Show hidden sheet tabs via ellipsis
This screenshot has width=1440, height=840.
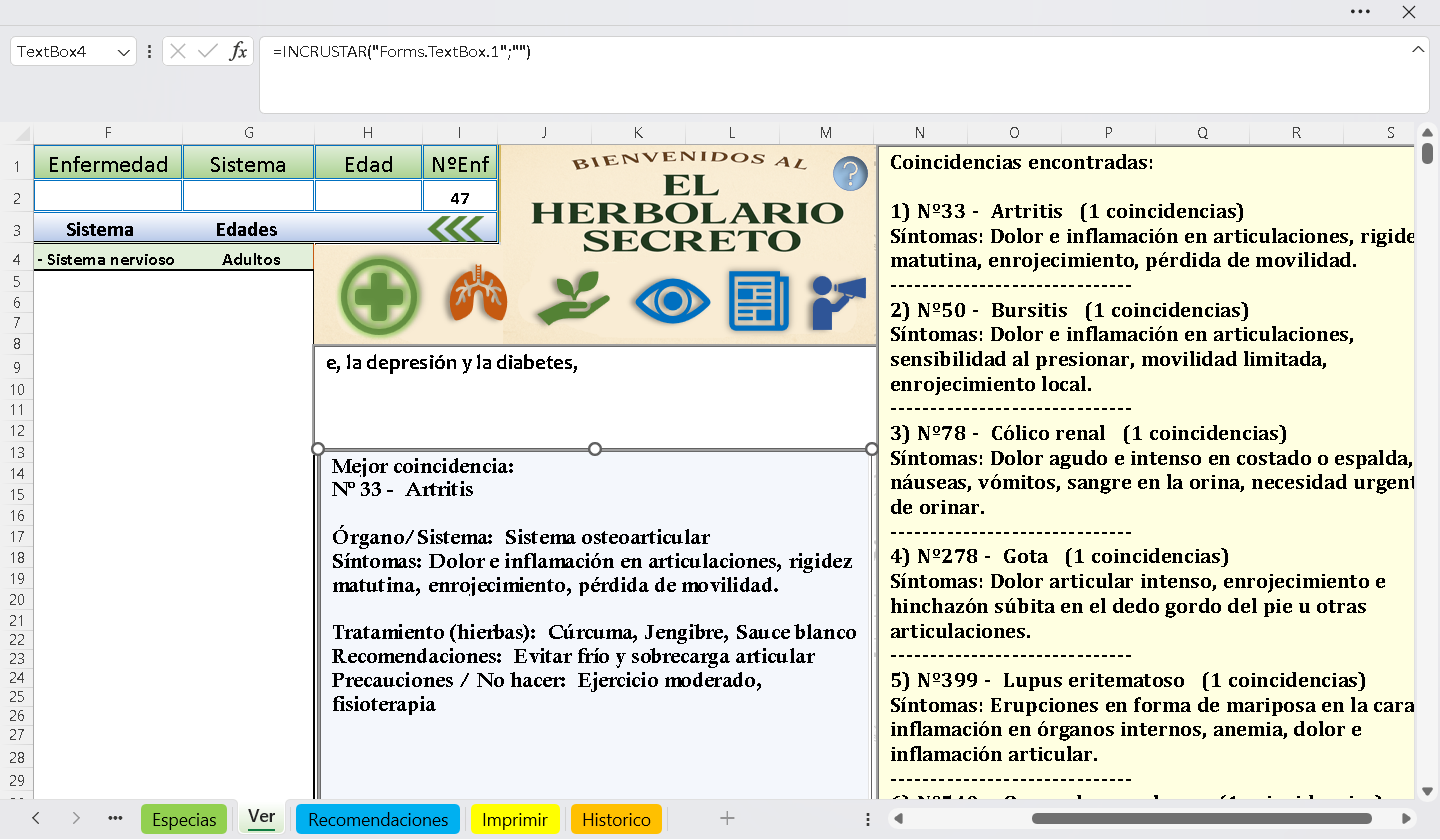(x=115, y=819)
